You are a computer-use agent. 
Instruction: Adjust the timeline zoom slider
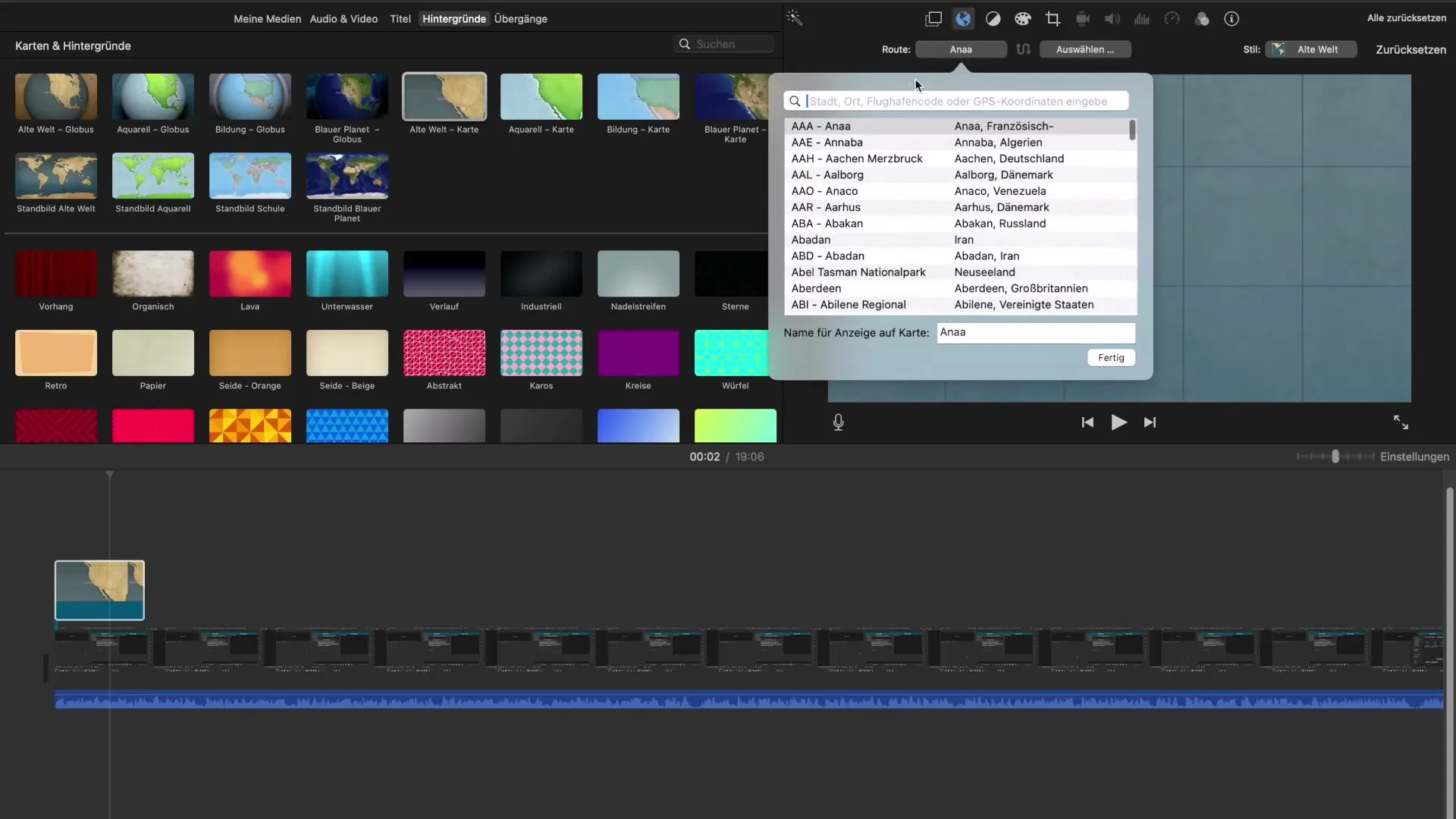coord(1335,457)
